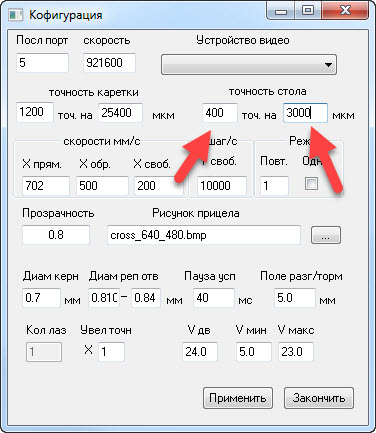Select carriage precision field with 1200
376x433 pixels.
[x=35, y=113]
